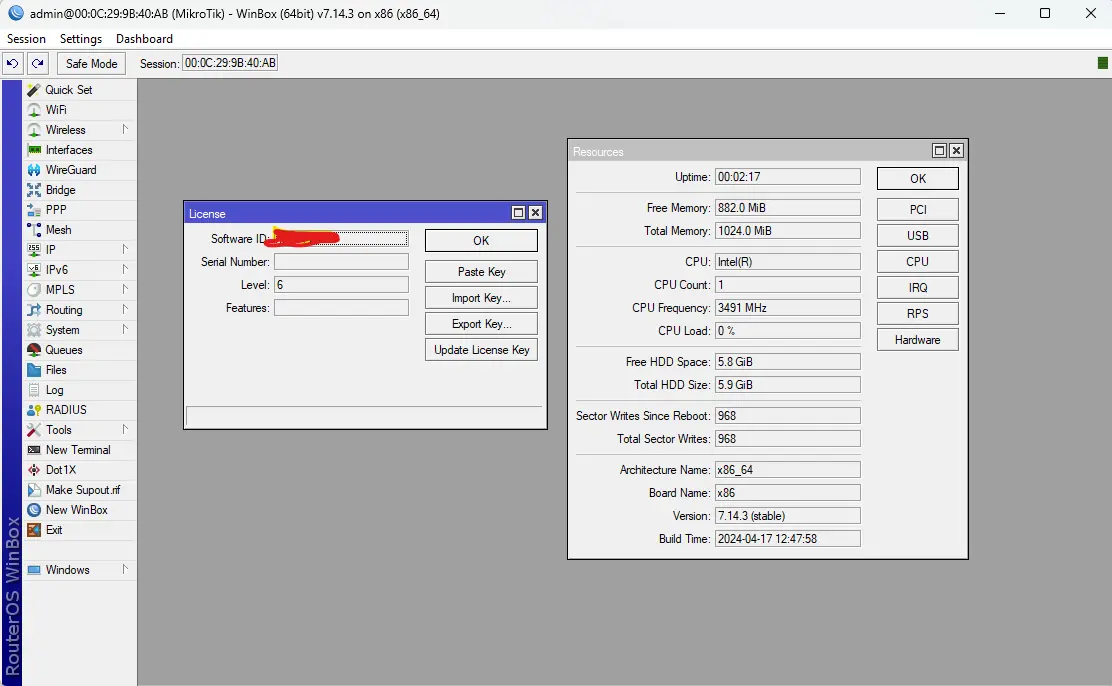Expand the Wireless submenu arrow

coord(125,130)
